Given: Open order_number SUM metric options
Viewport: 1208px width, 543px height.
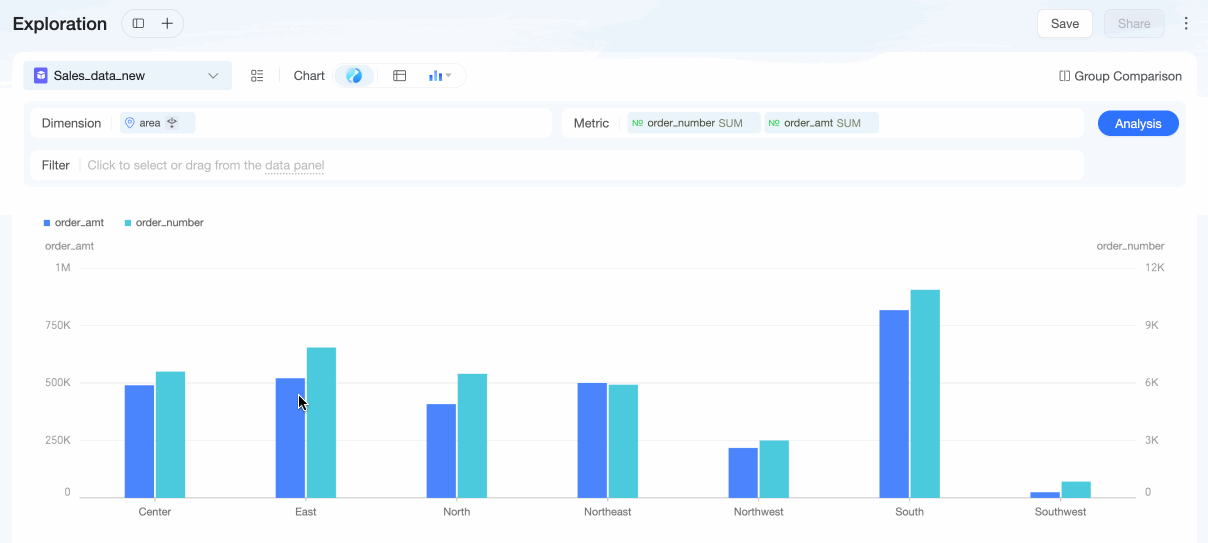Looking at the screenshot, I should [694, 123].
